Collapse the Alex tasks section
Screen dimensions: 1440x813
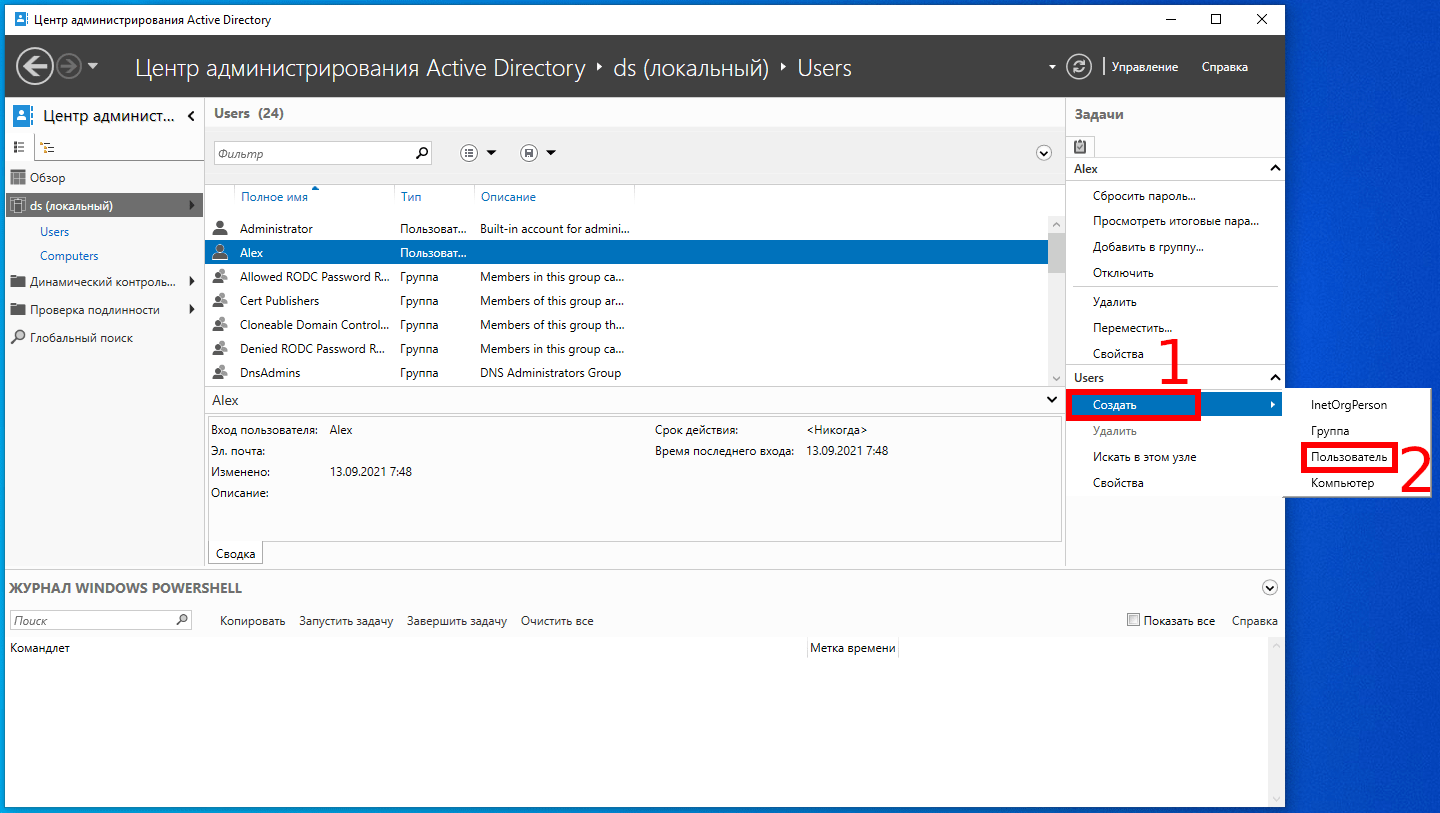1274,169
